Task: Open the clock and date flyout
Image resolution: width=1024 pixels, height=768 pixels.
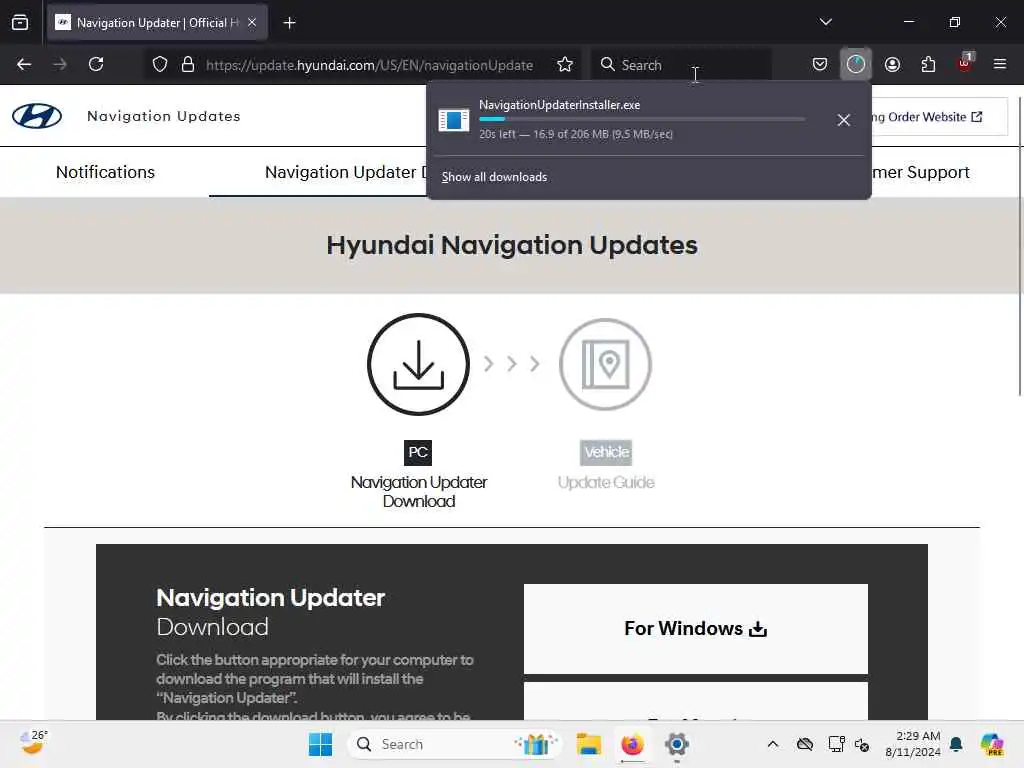Action: point(913,744)
